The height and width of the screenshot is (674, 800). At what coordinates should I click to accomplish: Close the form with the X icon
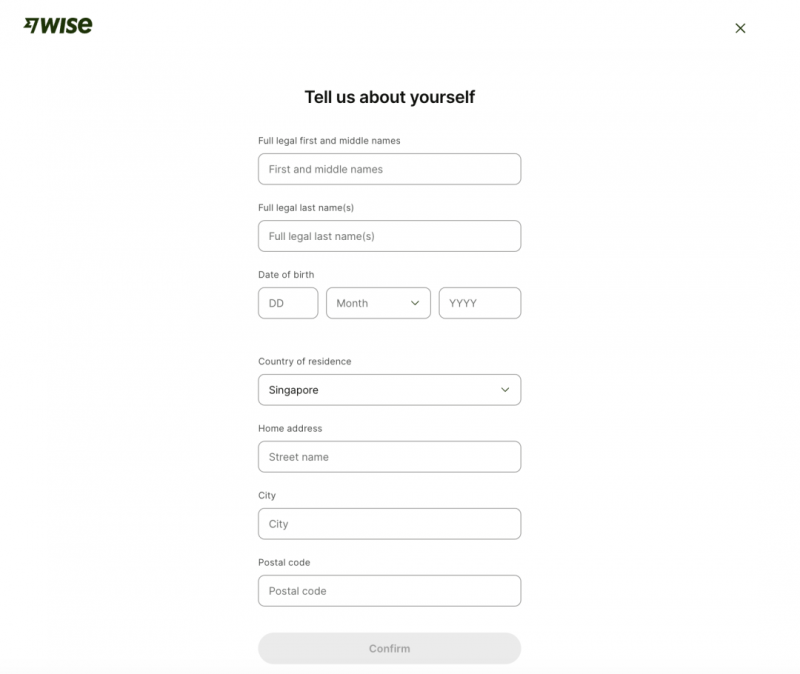click(740, 28)
